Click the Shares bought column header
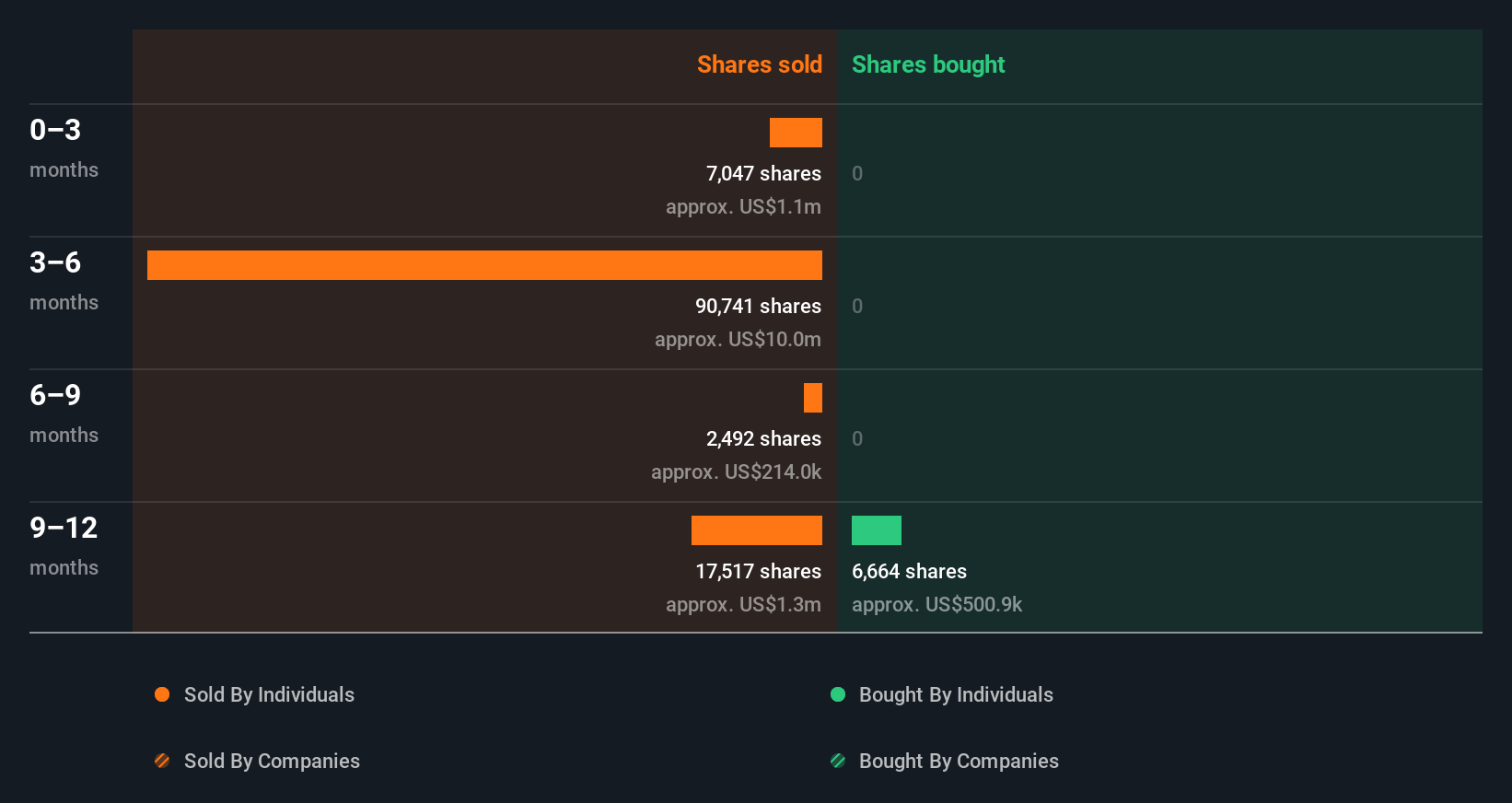 (928, 64)
